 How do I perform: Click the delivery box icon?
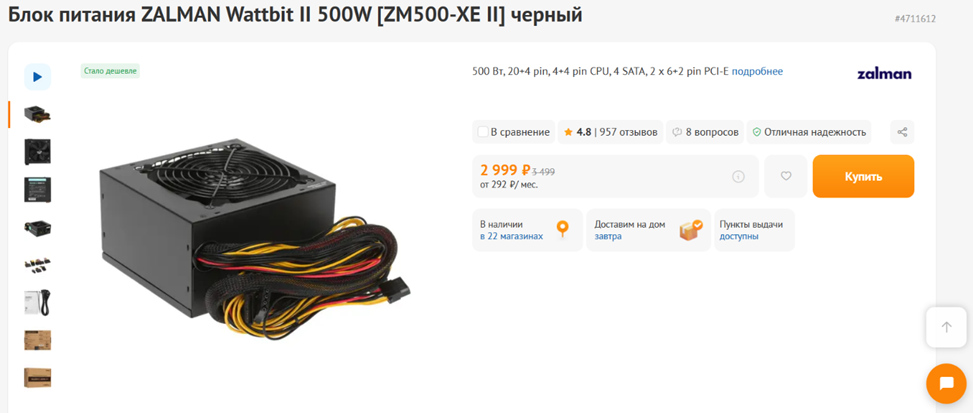[691, 230]
